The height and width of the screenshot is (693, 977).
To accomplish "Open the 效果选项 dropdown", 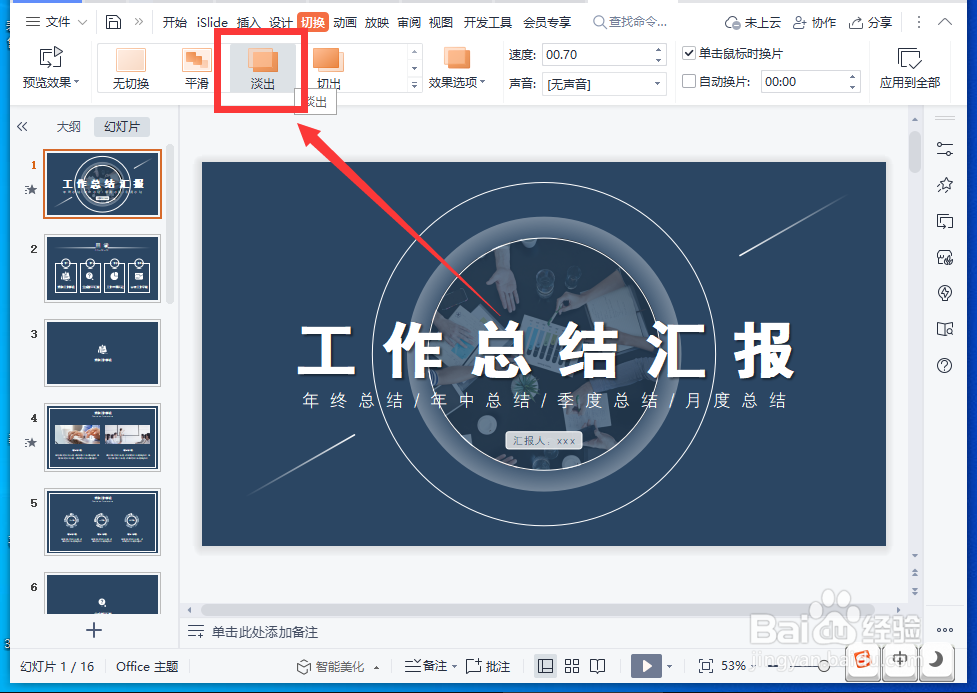I will pos(457,69).
